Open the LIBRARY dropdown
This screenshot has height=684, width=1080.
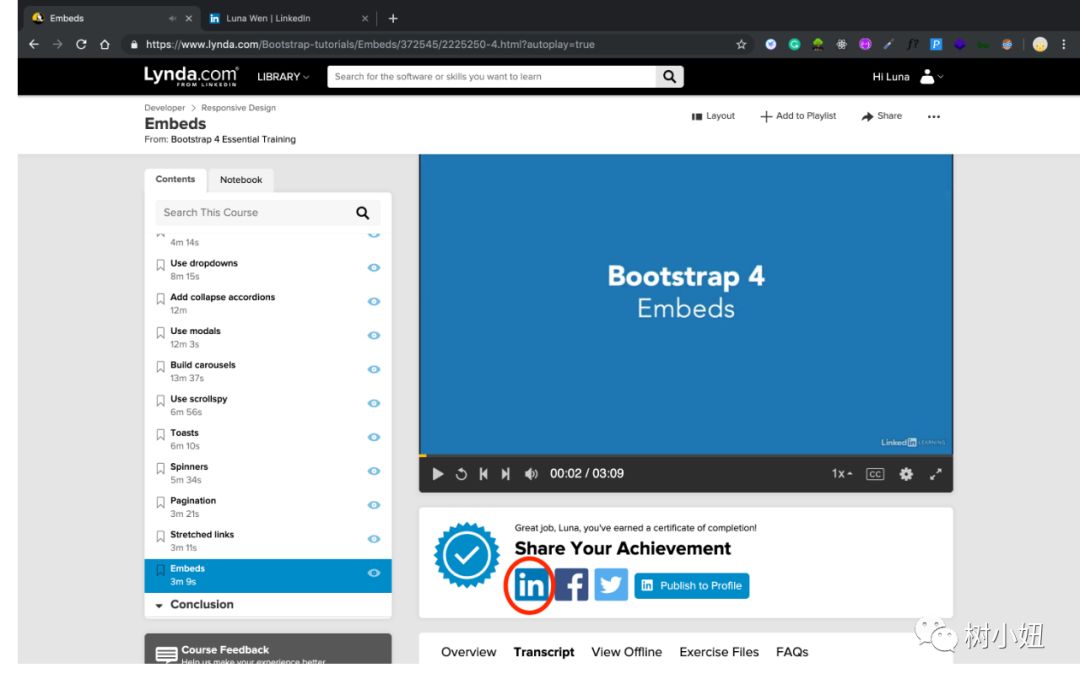point(283,76)
